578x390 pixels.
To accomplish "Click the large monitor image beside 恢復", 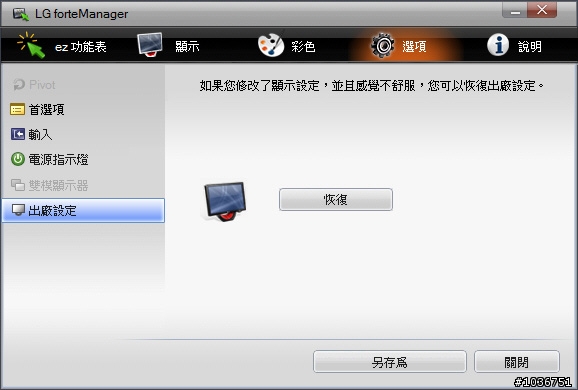I will click(224, 201).
